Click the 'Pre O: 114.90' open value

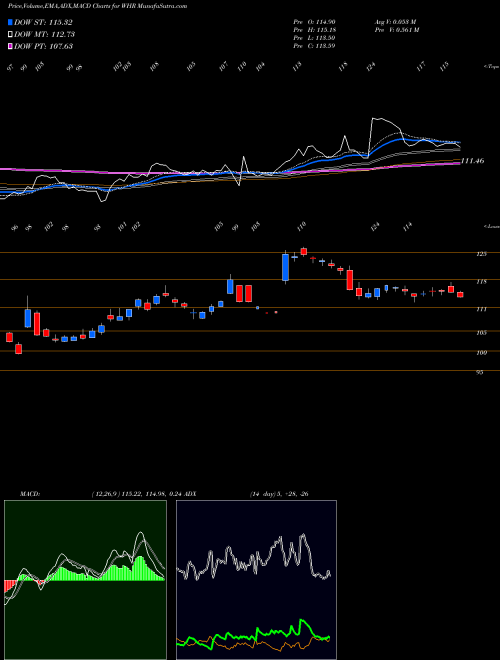314,22
